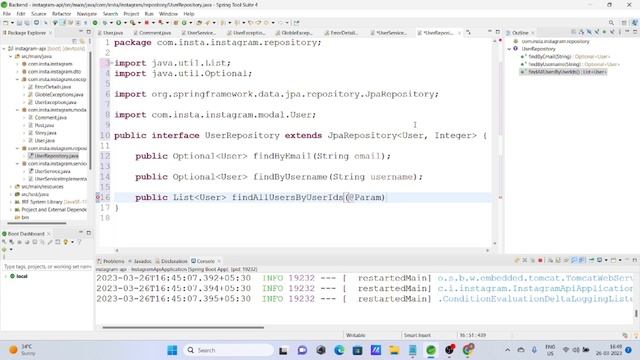Switch to the Declaration tab
Screen dimensions: 640x360
point(171,261)
